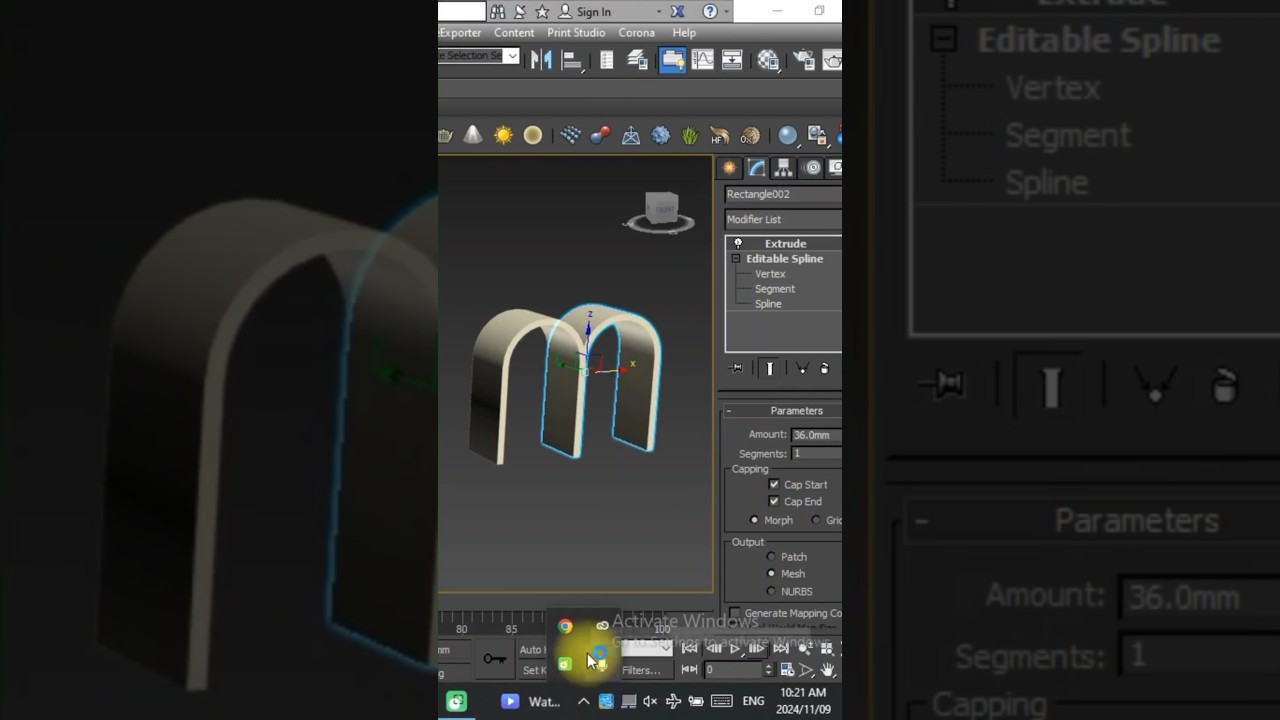Toggle the Cap Start checkbox

pos(774,484)
